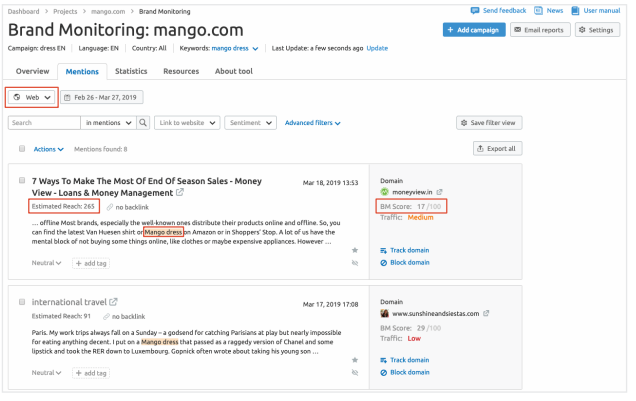The image size is (636, 401).
Task: Click Dashboard in the breadcrumb
Action: 24,12
